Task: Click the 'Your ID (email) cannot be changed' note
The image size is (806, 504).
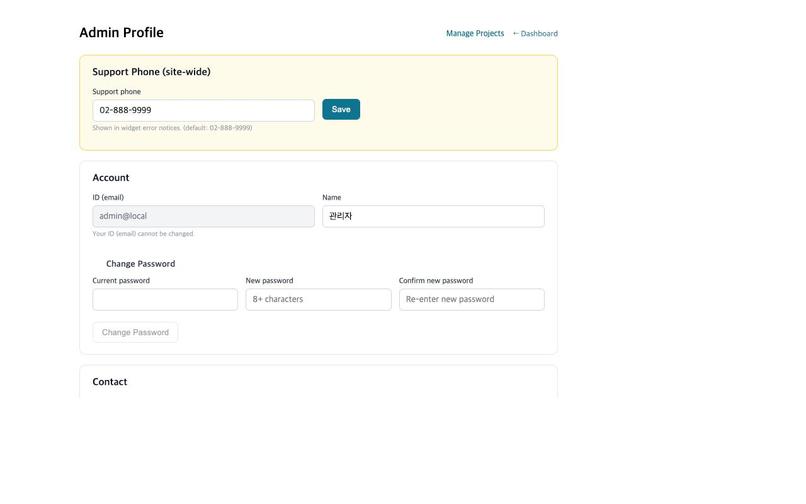Action: pyautogui.click(x=143, y=233)
